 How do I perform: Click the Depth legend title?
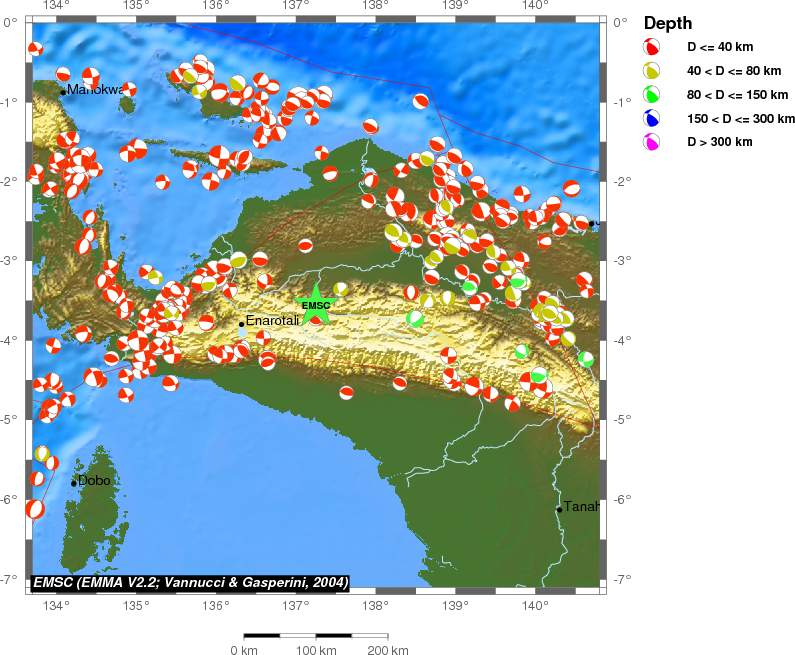[x=668, y=23]
